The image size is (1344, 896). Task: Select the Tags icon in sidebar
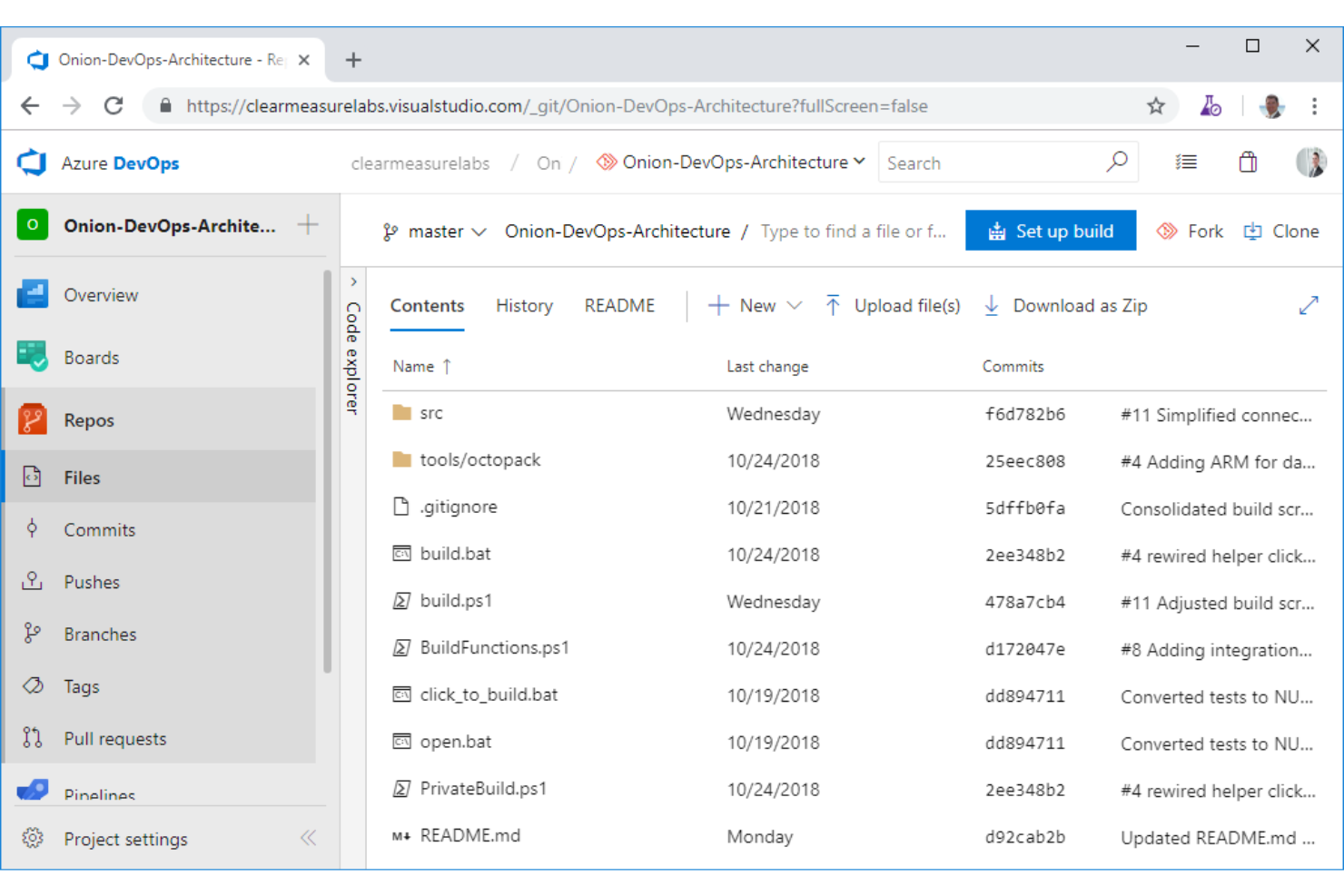click(x=33, y=686)
